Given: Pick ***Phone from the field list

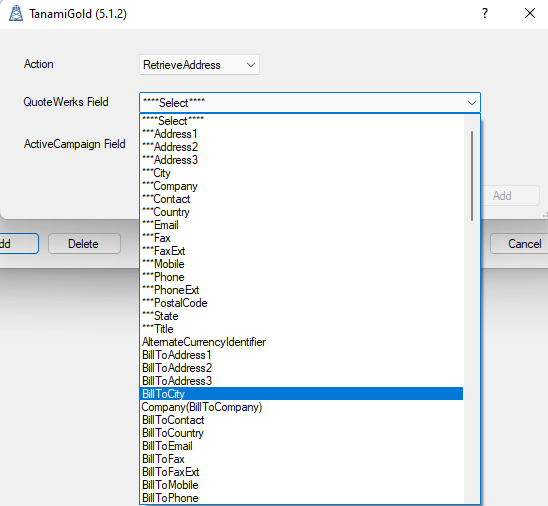Looking at the screenshot, I should [301, 277].
